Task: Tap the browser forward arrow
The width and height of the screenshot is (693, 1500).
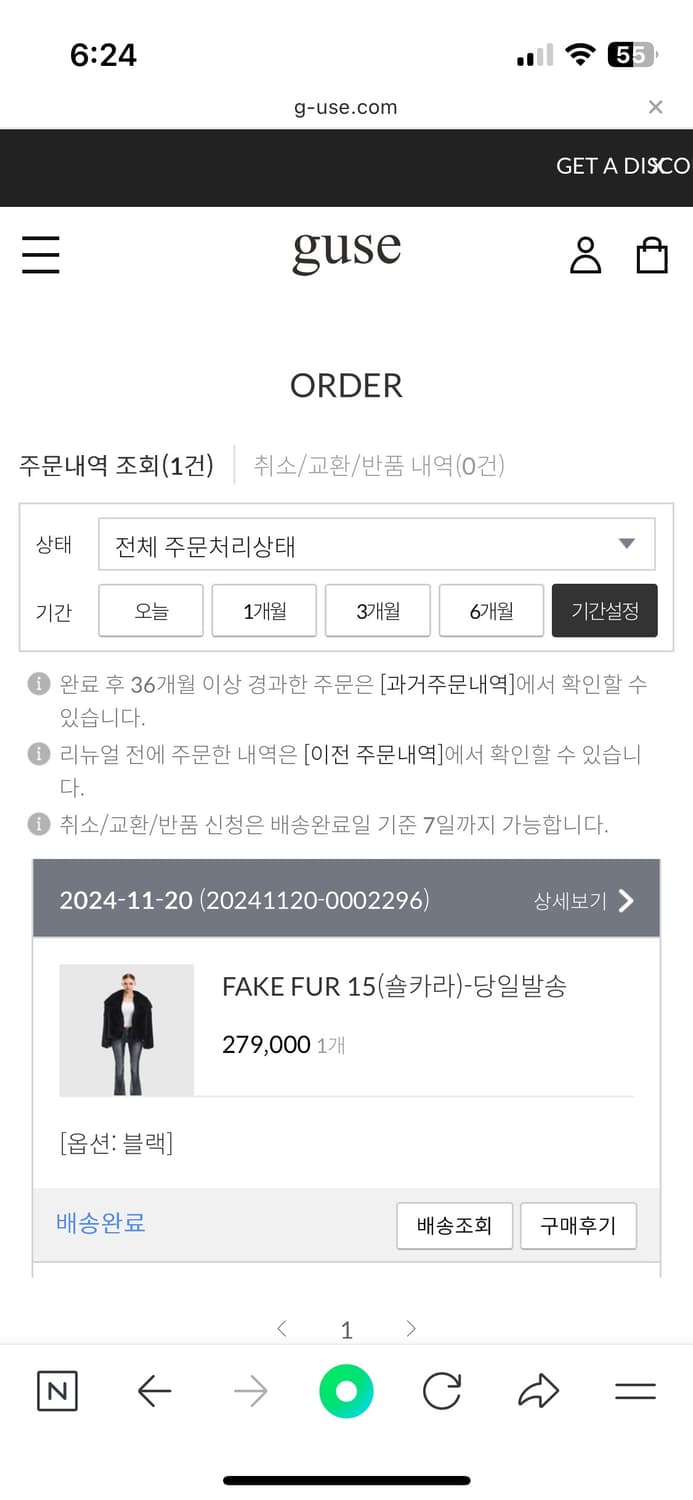Action: [x=250, y=1390]
